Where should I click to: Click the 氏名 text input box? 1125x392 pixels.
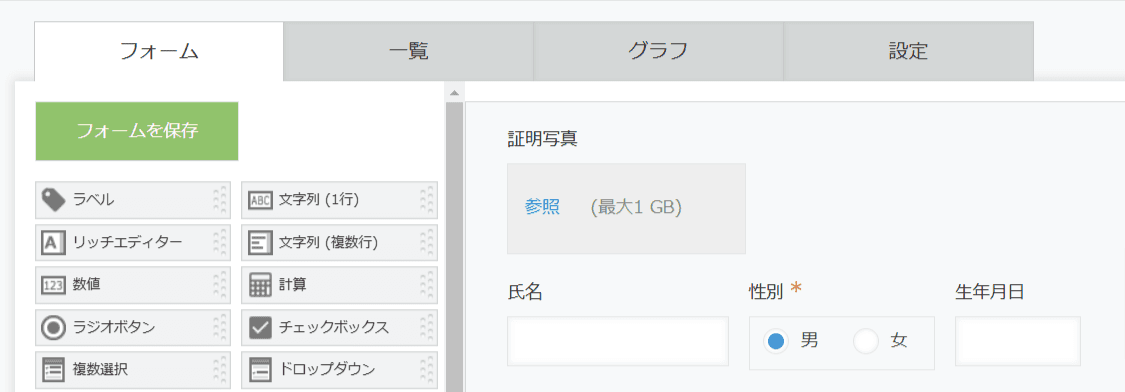click(618, 341)
